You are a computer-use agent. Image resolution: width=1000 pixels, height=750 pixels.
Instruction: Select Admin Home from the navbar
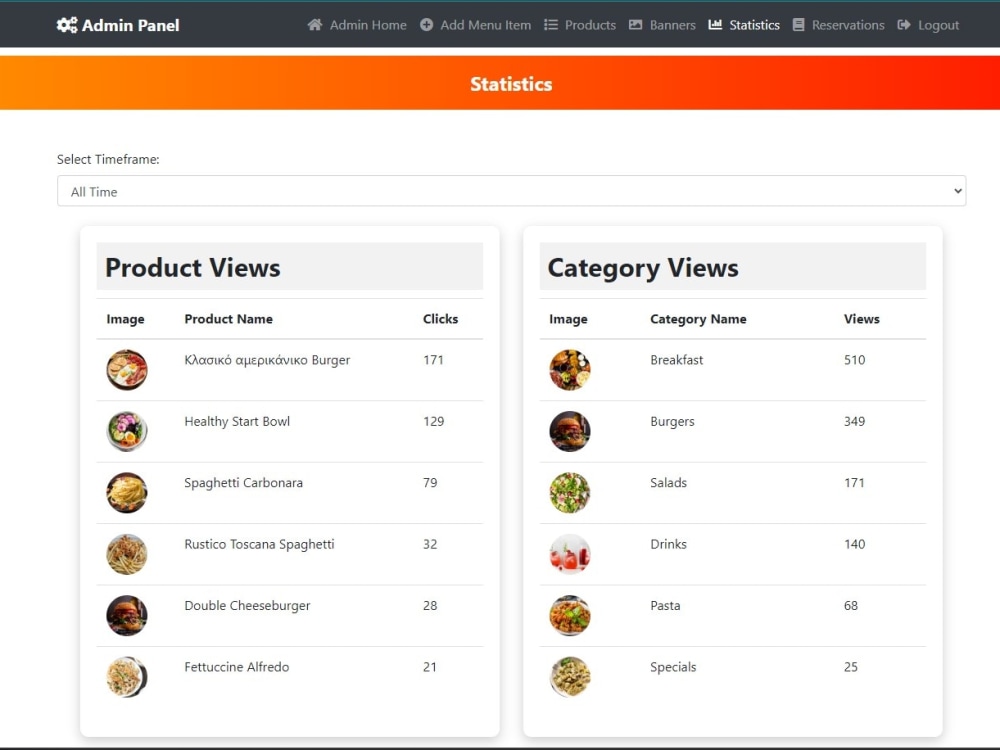point(366,25)
